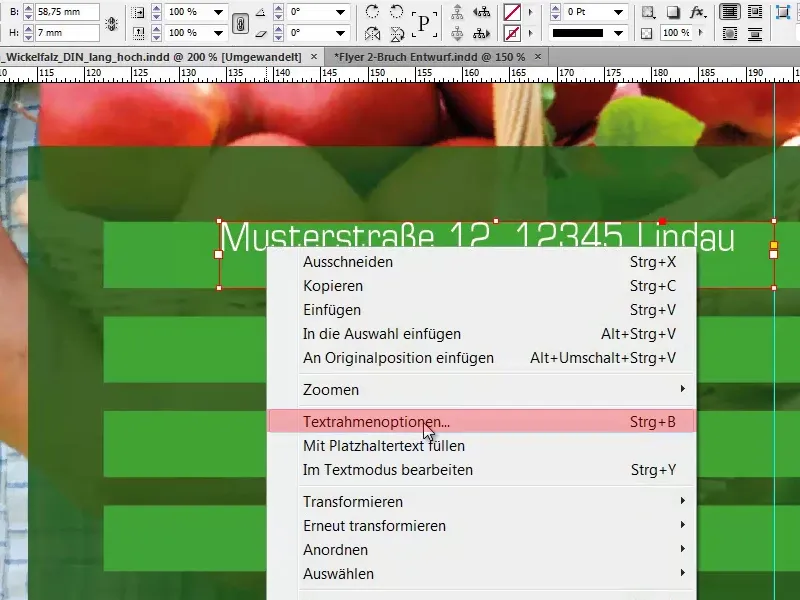Choose Mit Platzhaltertext füllen

click(x=482, y=446)
